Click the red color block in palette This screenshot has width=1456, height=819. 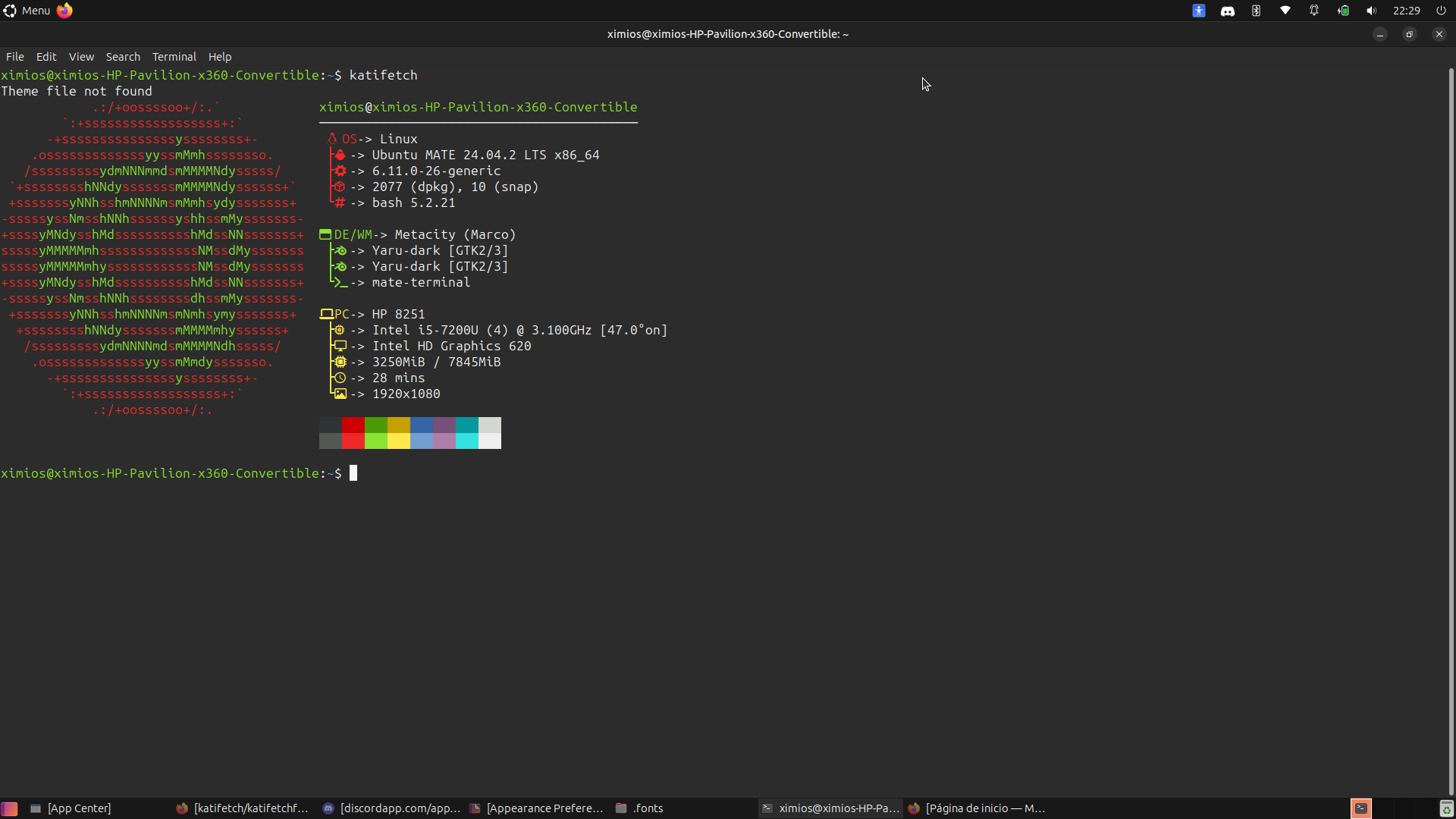353,425
